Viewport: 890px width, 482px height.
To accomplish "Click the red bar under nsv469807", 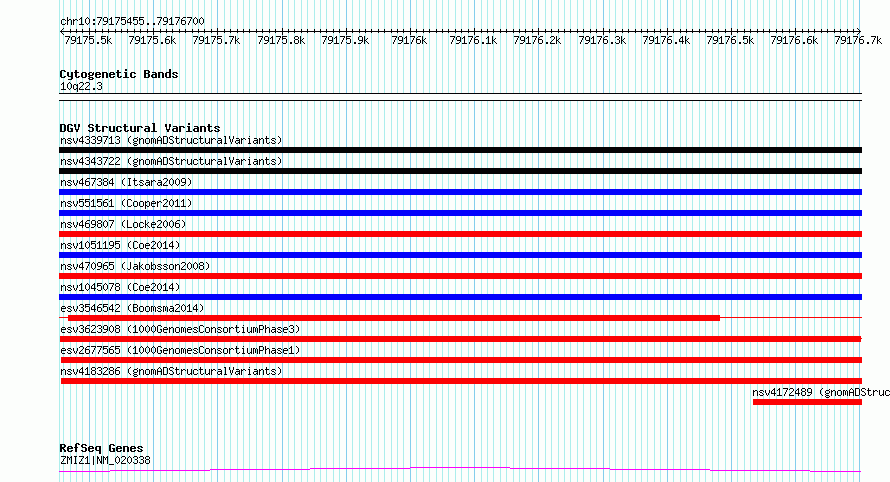I will [x=460, y=234].
